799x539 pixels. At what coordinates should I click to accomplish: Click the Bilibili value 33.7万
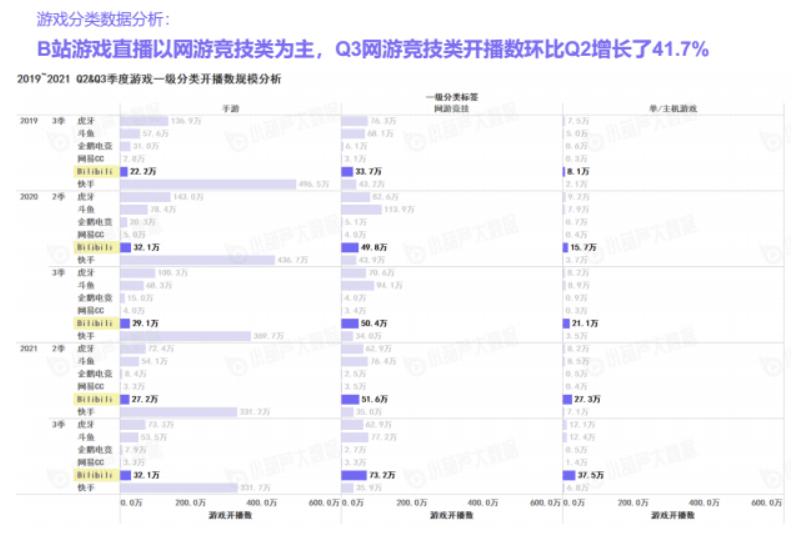pyautogui.click(x=368, y=172)
